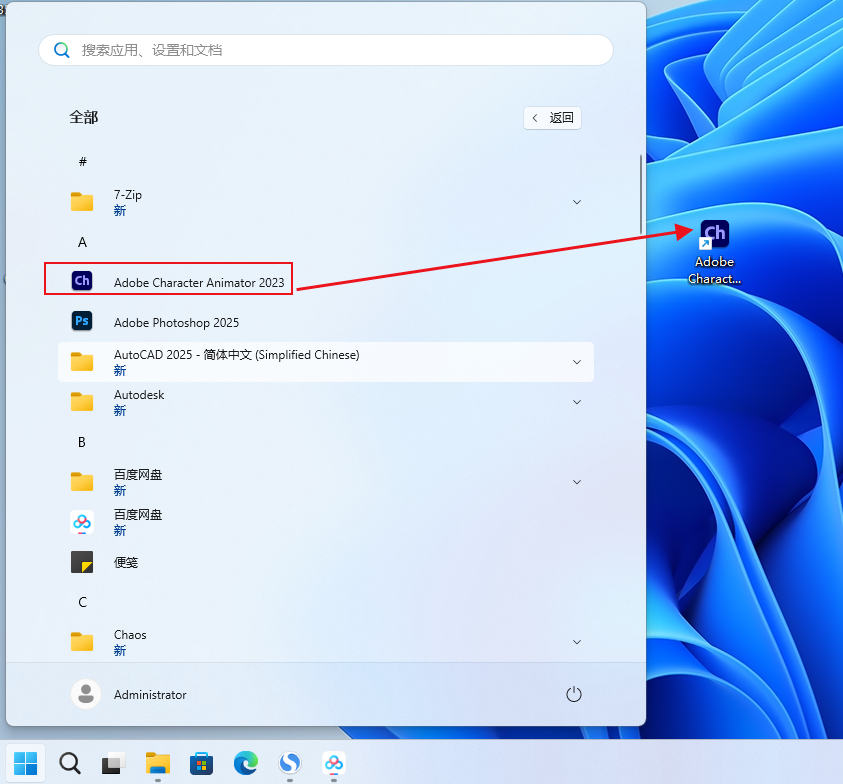Viewport: 843px width, 784px height.
Task: Click the Windows Start button on taskbar
Action: [x=25, y=763]
